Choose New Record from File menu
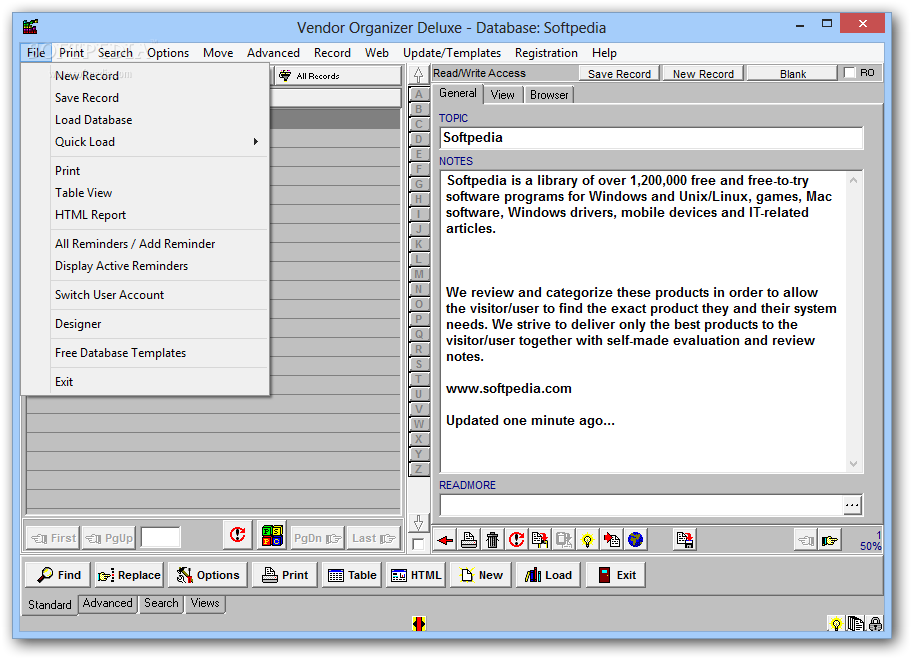The height and width of the screenshot is (659, 912). click(x=160, y=76)
